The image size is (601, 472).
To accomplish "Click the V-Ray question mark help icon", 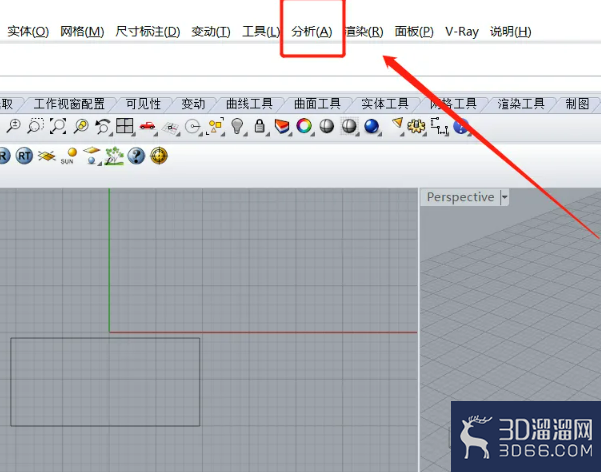I will 136,156.
